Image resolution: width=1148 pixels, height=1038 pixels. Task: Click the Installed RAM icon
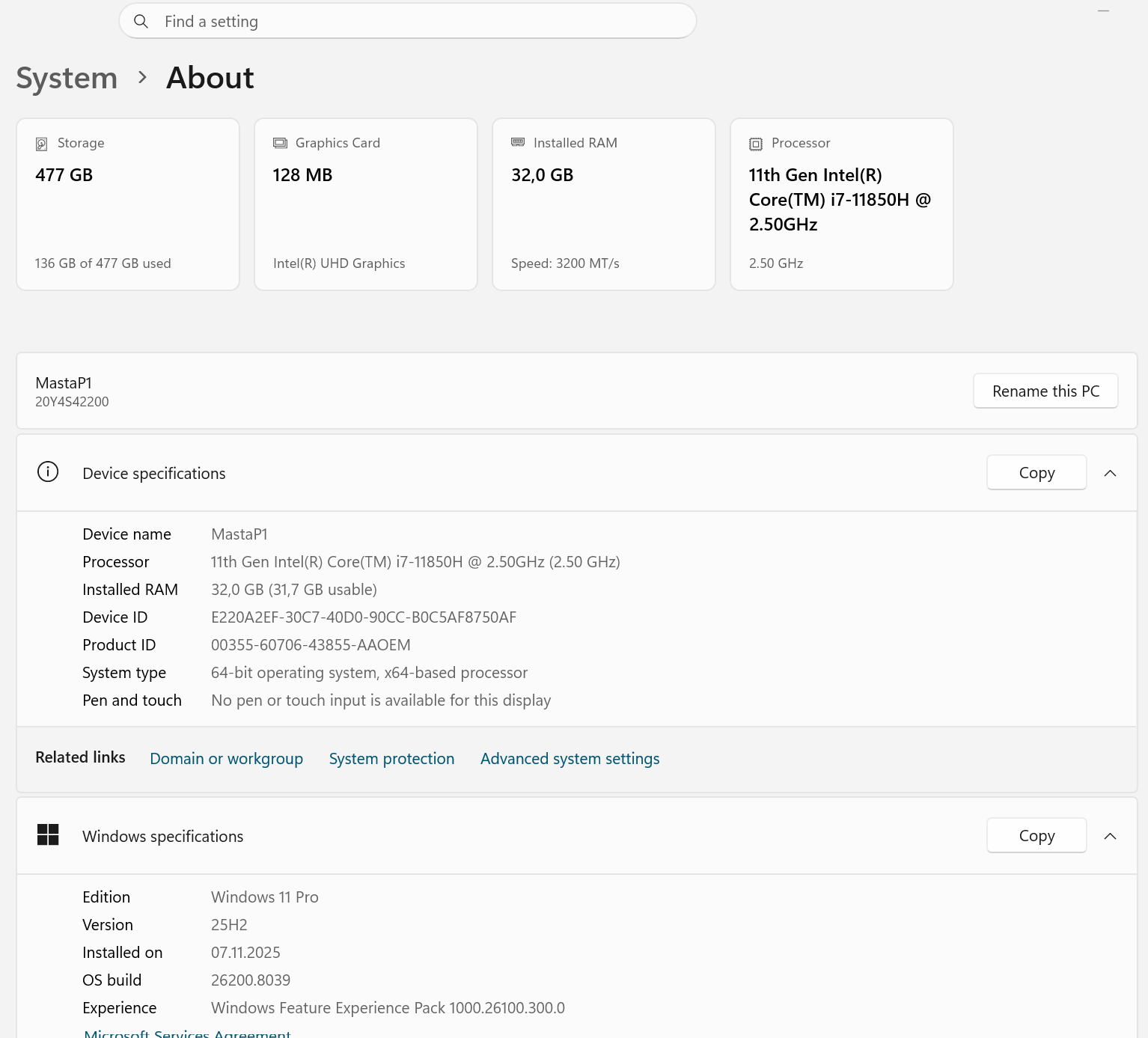[x=518, y=142]
